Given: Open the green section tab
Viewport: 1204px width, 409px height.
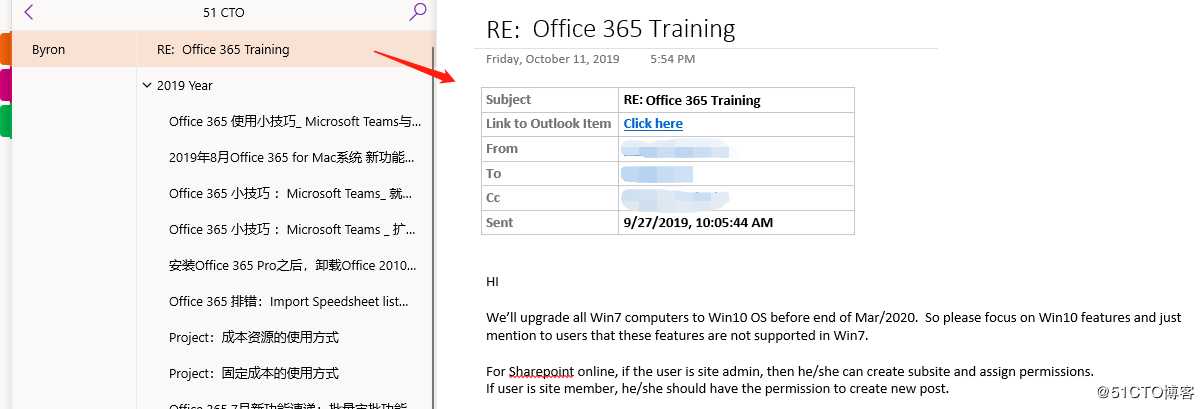Looking at the screenshot, I should (5, 121).
